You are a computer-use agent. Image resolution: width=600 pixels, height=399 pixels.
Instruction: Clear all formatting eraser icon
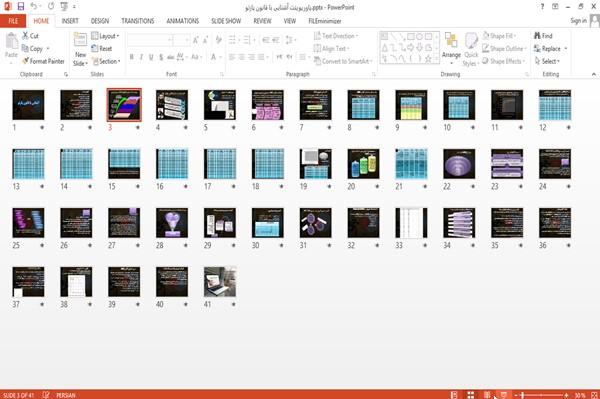pyautogui.click(x=218, y=40)
